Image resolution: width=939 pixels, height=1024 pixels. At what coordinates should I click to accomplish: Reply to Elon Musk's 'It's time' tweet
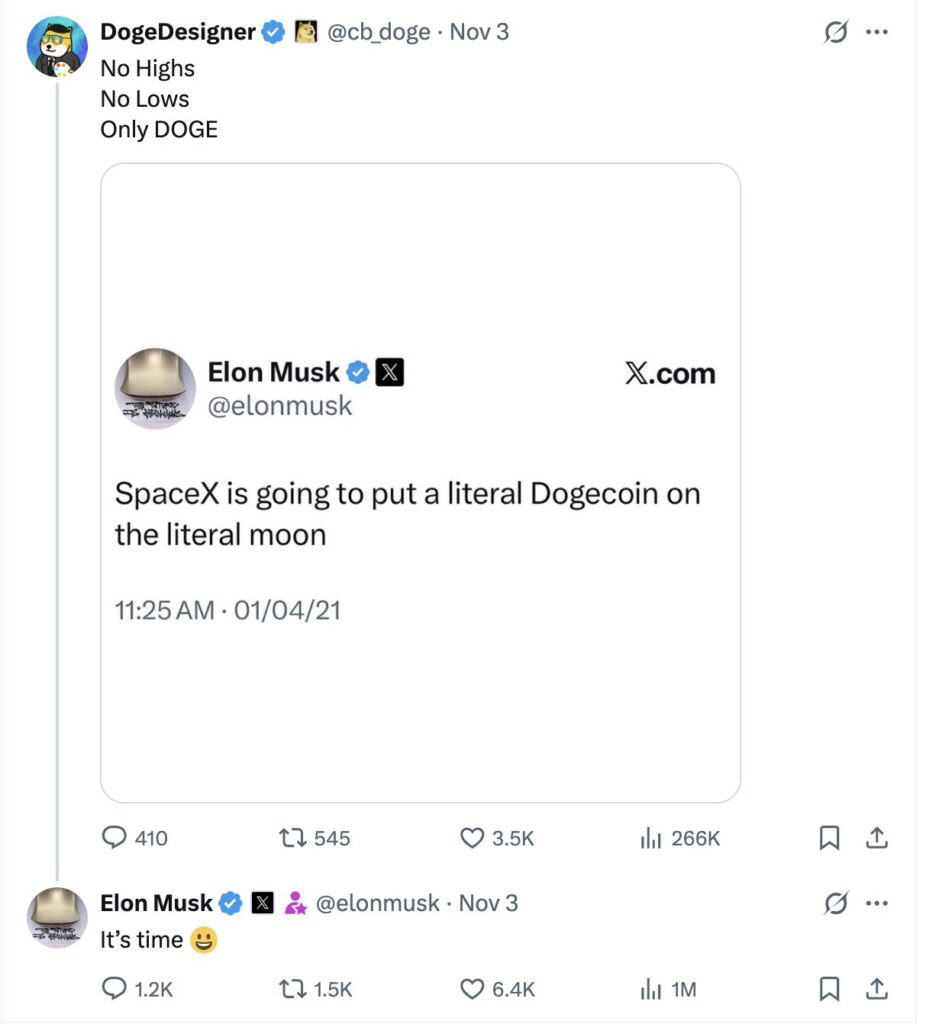(x=114, y=989)
